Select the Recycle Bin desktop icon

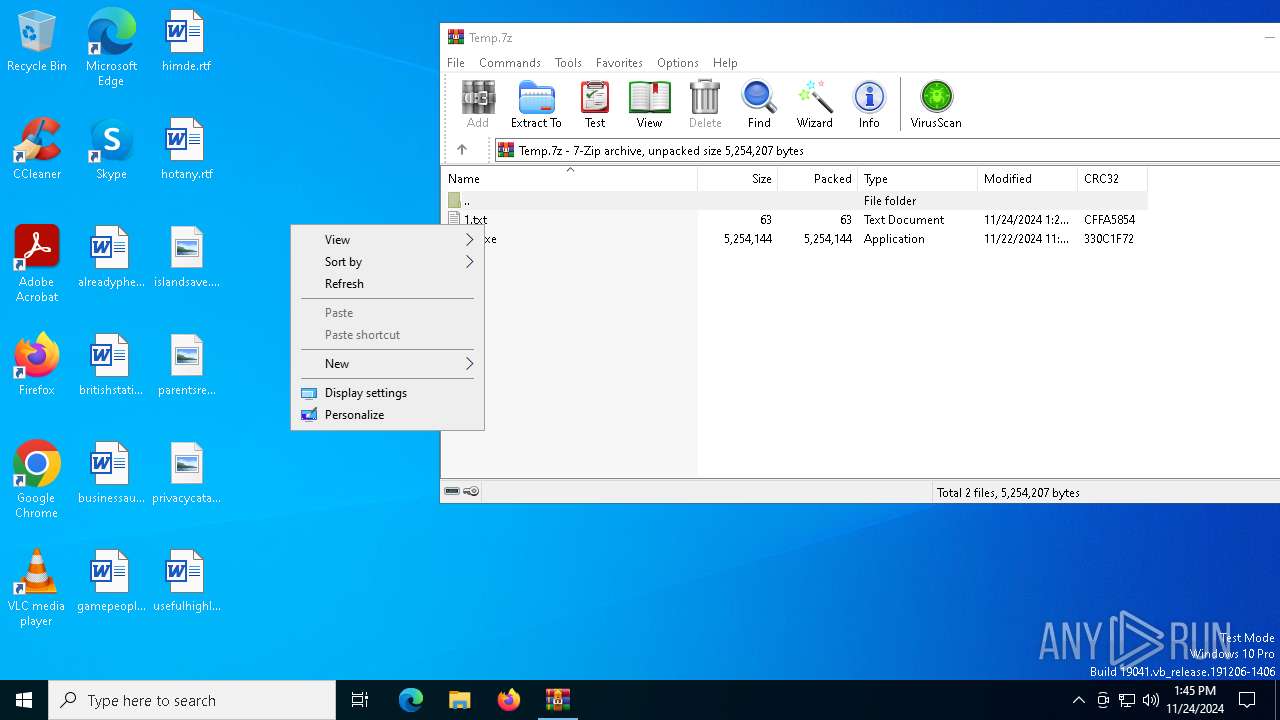click(37, 42)
